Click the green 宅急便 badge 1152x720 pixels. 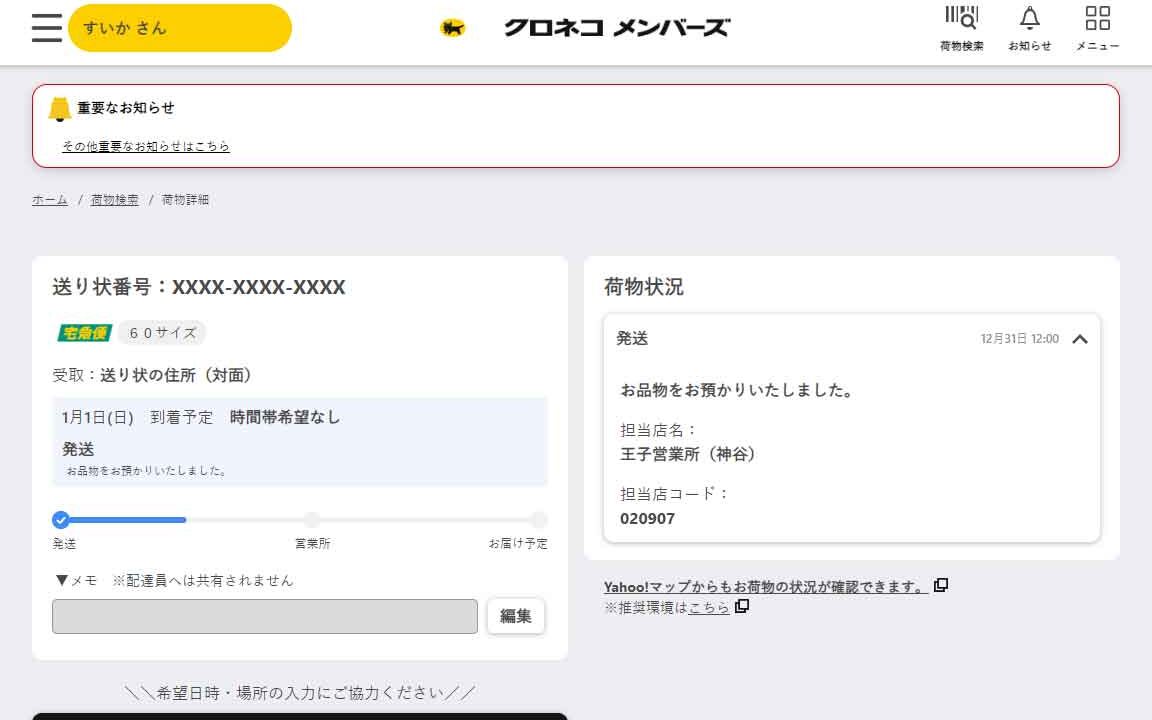tap(84, 333)
